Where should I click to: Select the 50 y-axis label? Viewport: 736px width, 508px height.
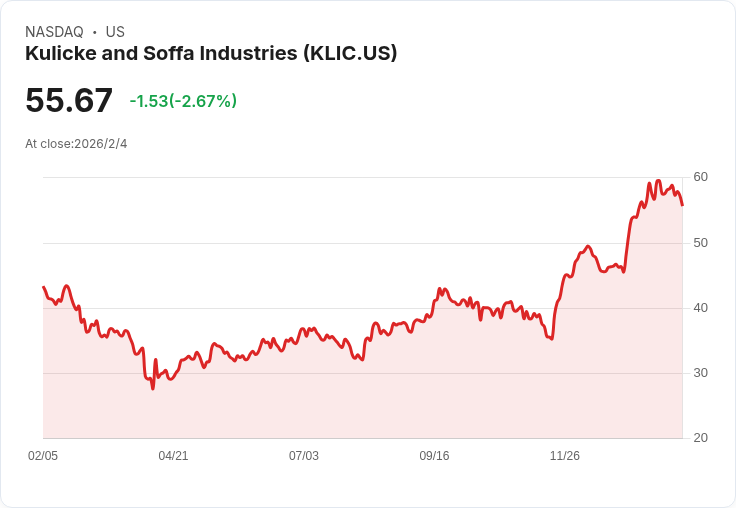coord(700,243)
